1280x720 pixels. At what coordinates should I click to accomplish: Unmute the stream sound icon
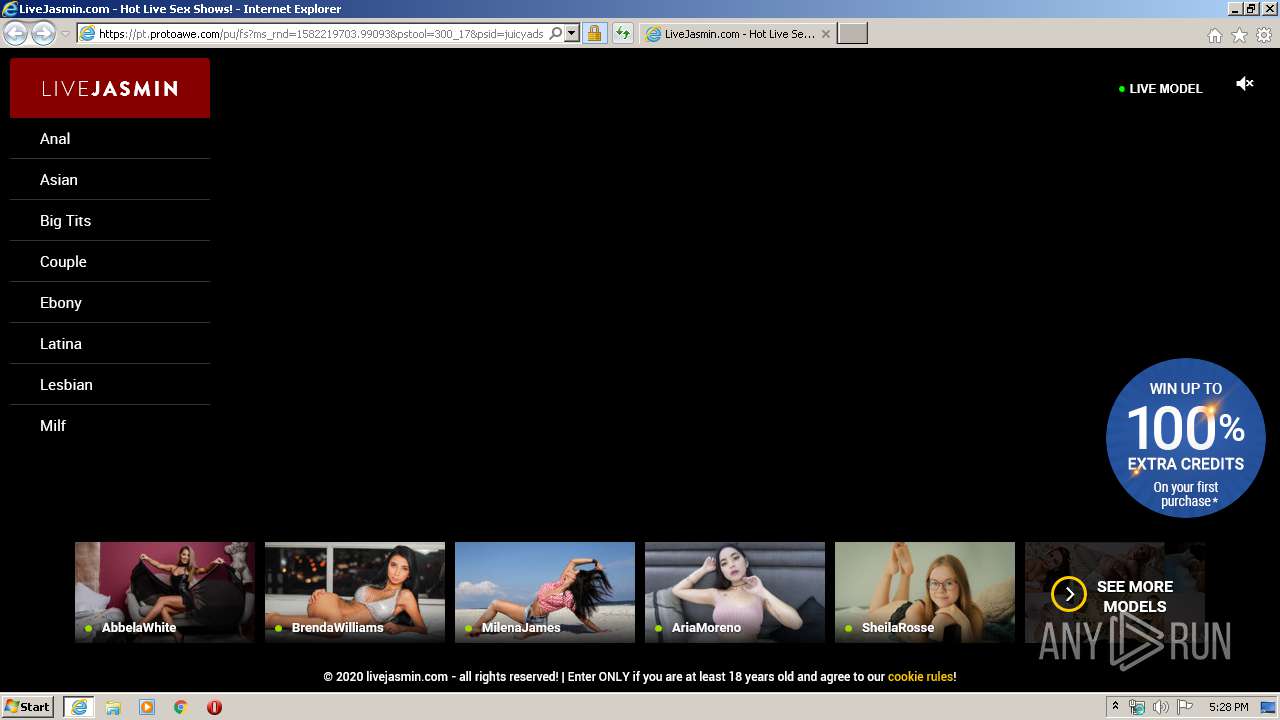[x=1245, y=84]
